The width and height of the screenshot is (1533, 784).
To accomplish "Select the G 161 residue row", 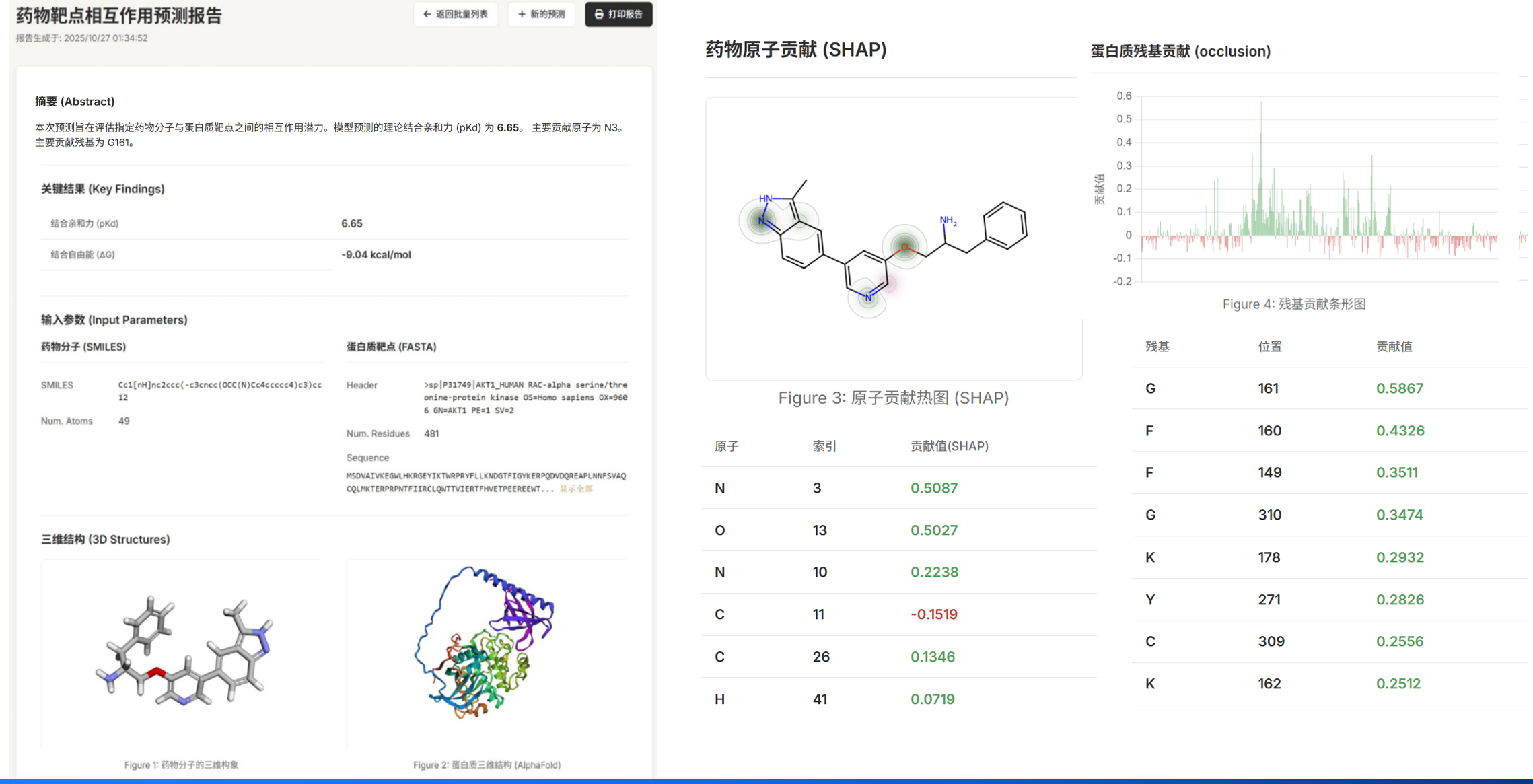I will coord(1269,388).
